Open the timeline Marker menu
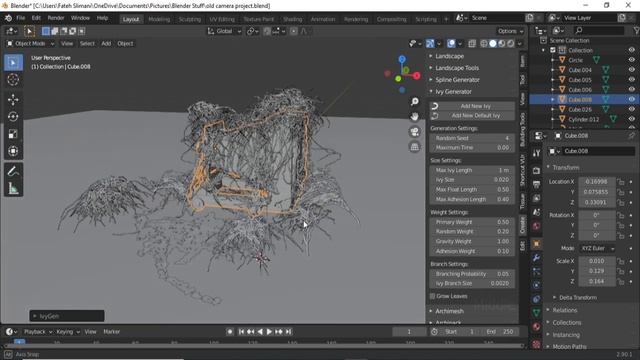 click(x=111, y=332)
